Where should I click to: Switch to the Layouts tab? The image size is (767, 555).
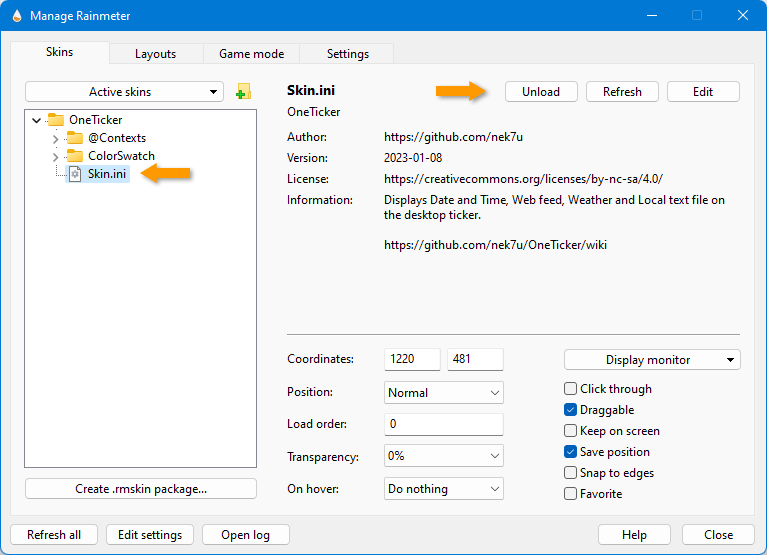pyautogui.click(x=156, y=54)
